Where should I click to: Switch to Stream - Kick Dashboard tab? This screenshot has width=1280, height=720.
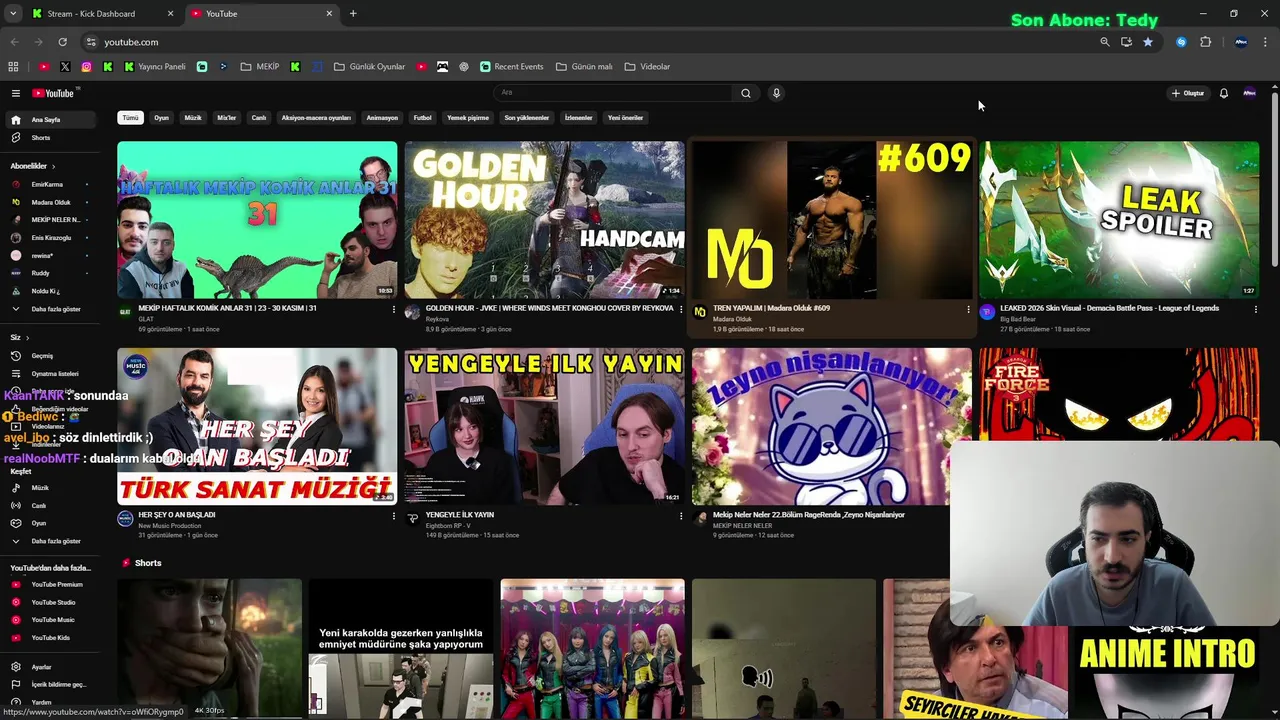pos(102,14)
